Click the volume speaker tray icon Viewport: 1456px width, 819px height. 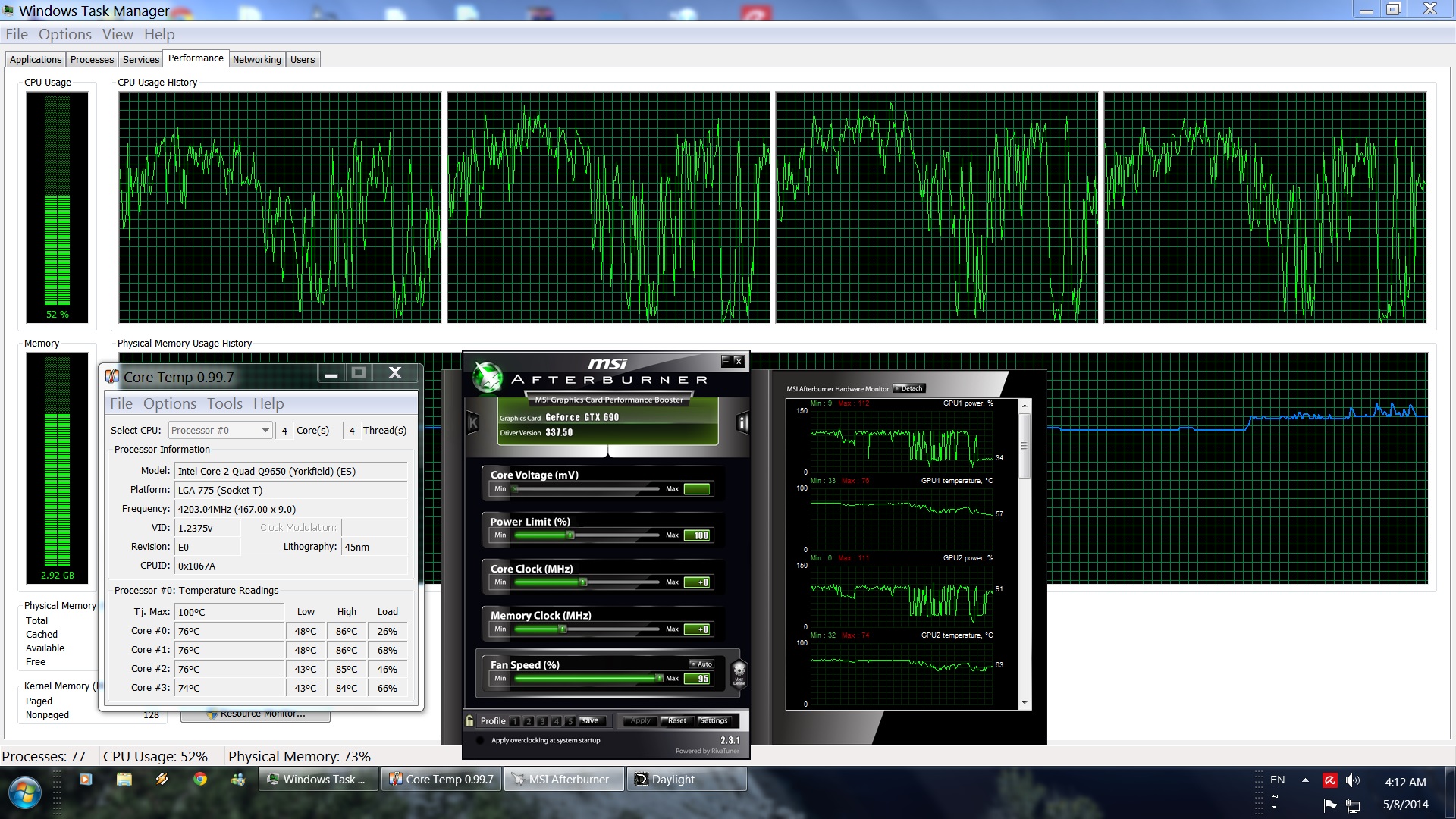tap(1352, 780)
